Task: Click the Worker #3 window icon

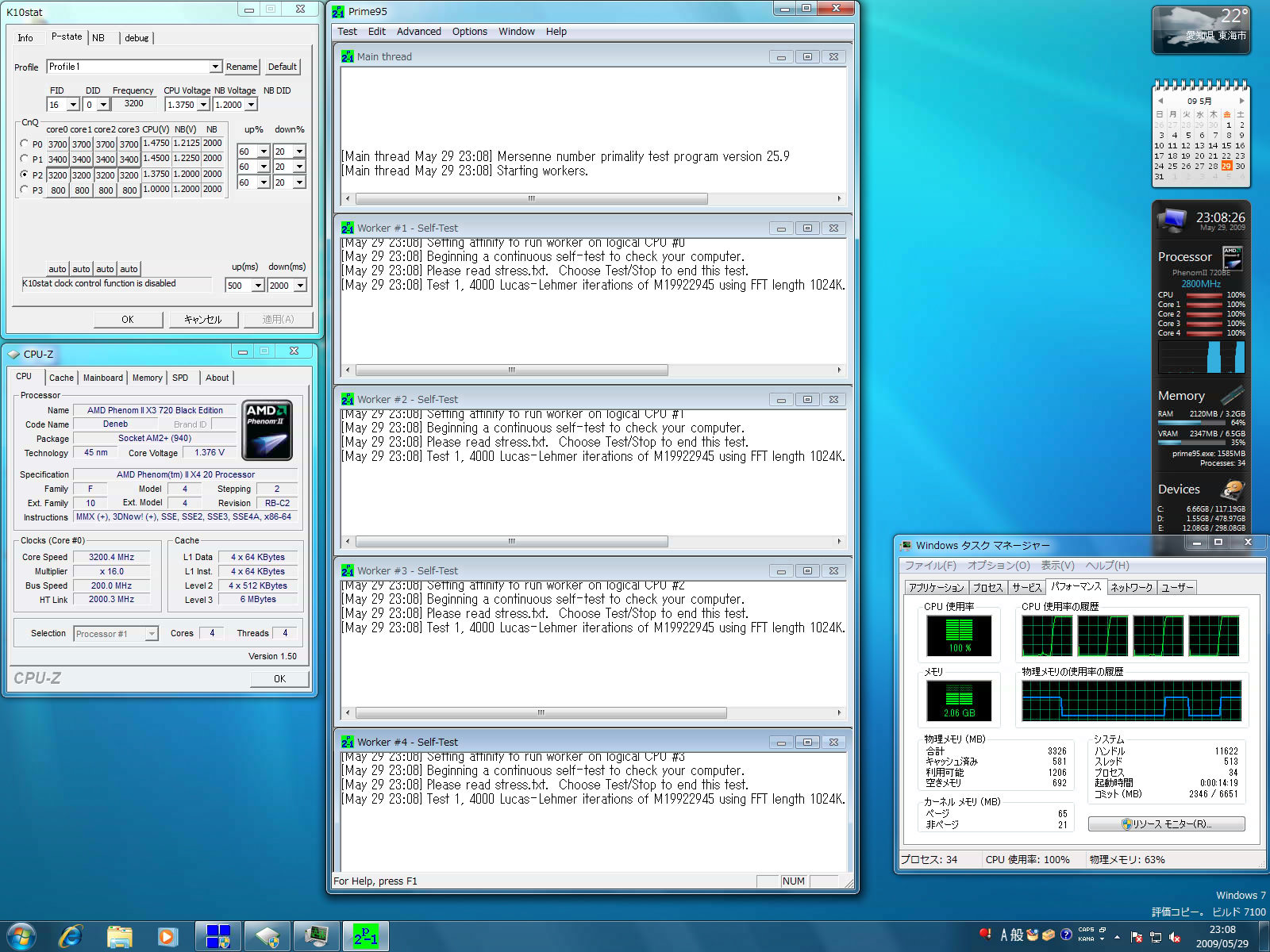Action: (348, 570)
